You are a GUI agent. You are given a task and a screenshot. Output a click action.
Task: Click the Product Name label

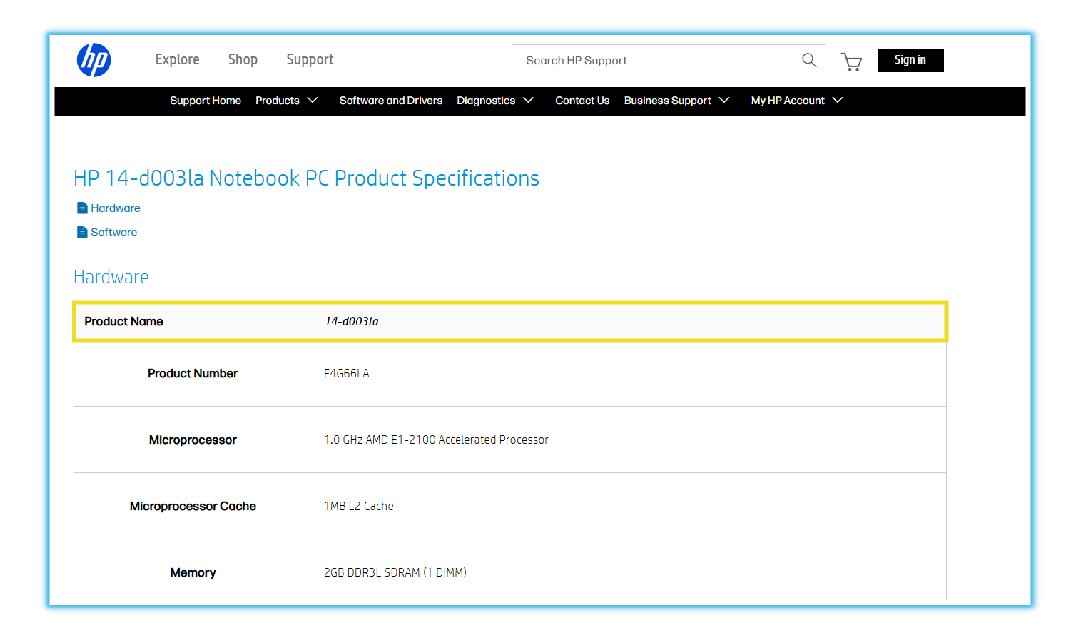pyautogui.click(x=123, y=322)
